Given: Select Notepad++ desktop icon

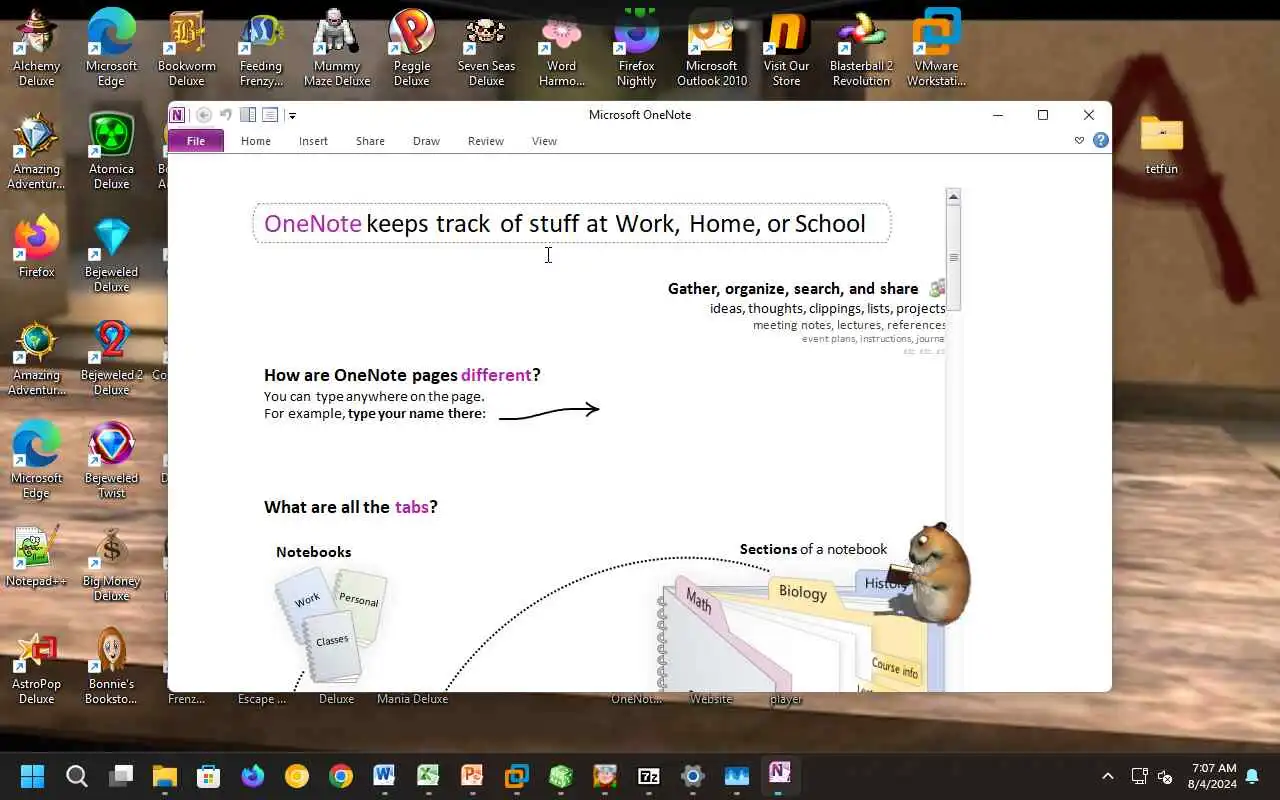Looking at the screenshot, I should click(x=36, y=556).
